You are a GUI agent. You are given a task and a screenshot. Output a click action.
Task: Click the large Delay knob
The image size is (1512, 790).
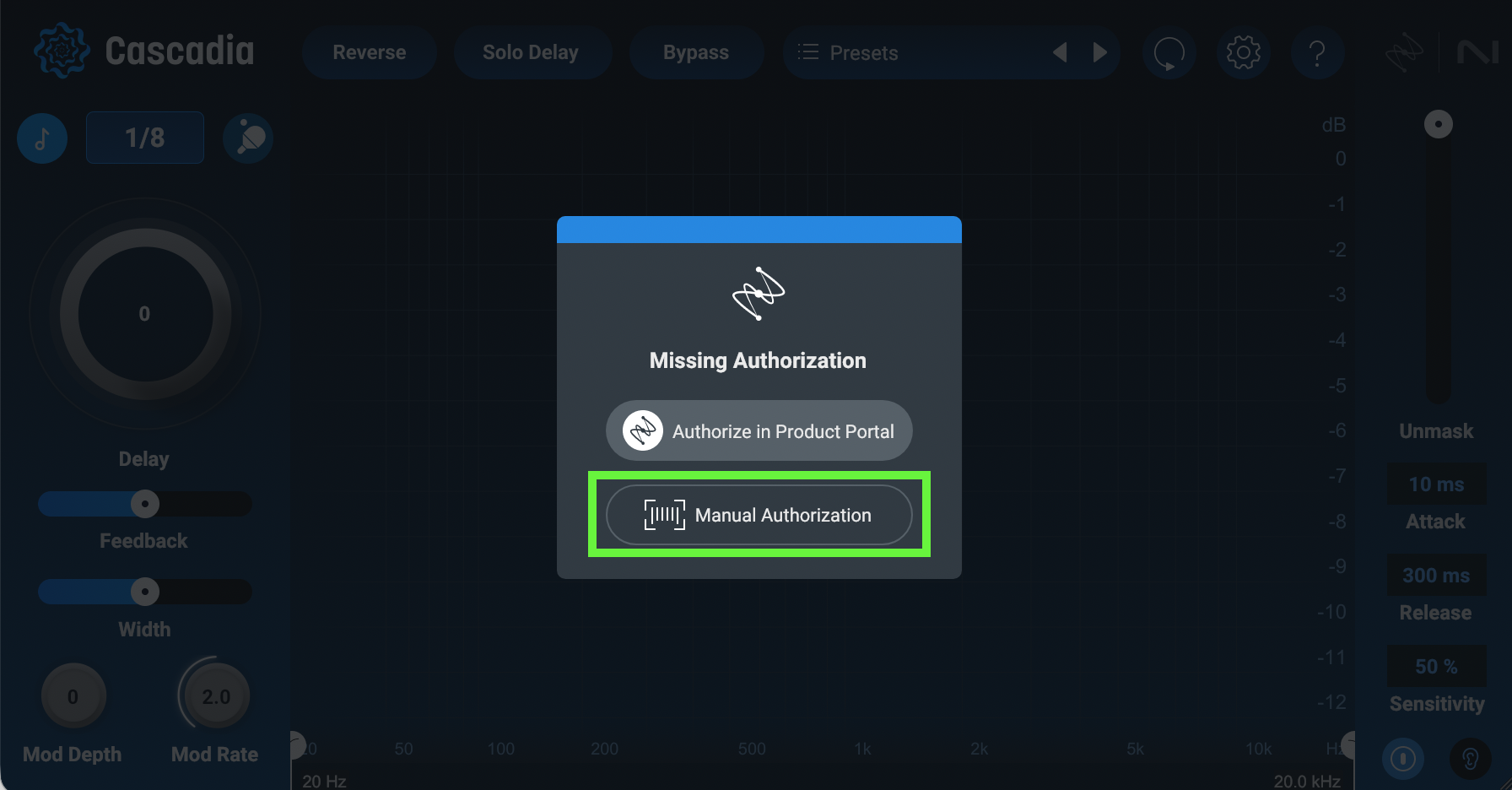pos(145,314)
